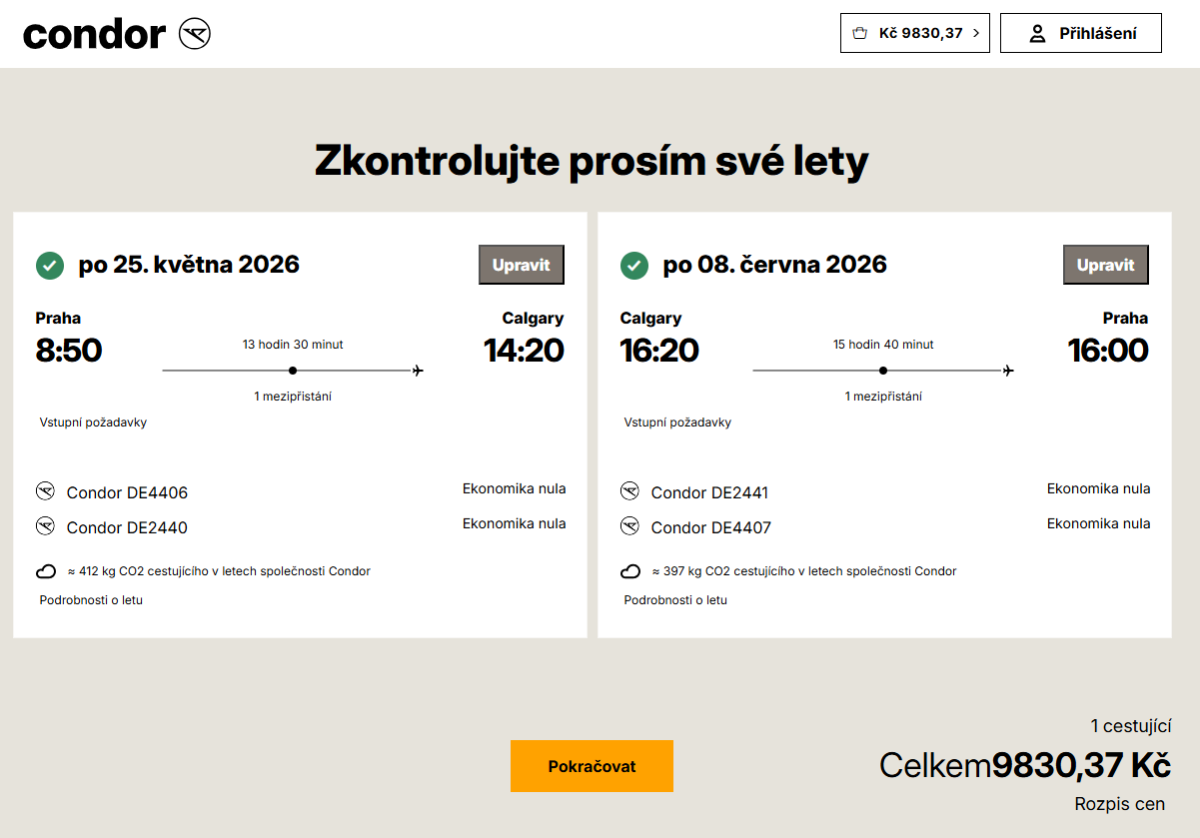Click the green checkmark for 08. června flight

[x=634, y=265]
